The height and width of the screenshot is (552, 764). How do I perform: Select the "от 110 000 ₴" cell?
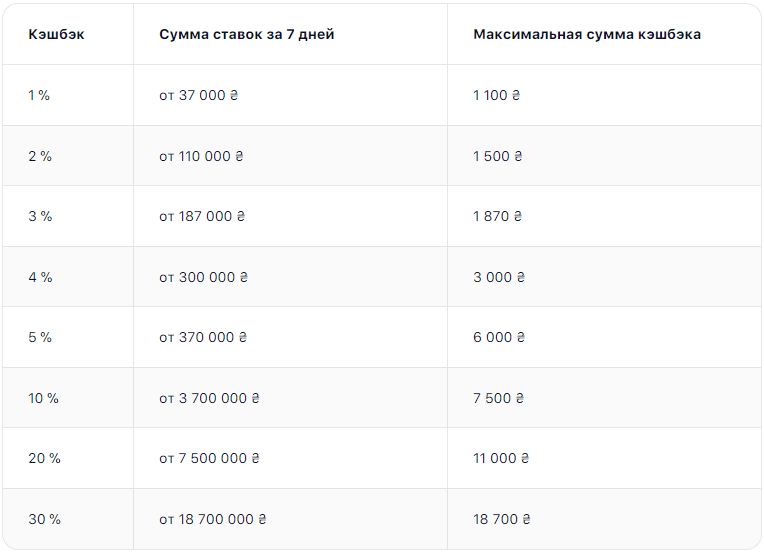pos(201,156)
